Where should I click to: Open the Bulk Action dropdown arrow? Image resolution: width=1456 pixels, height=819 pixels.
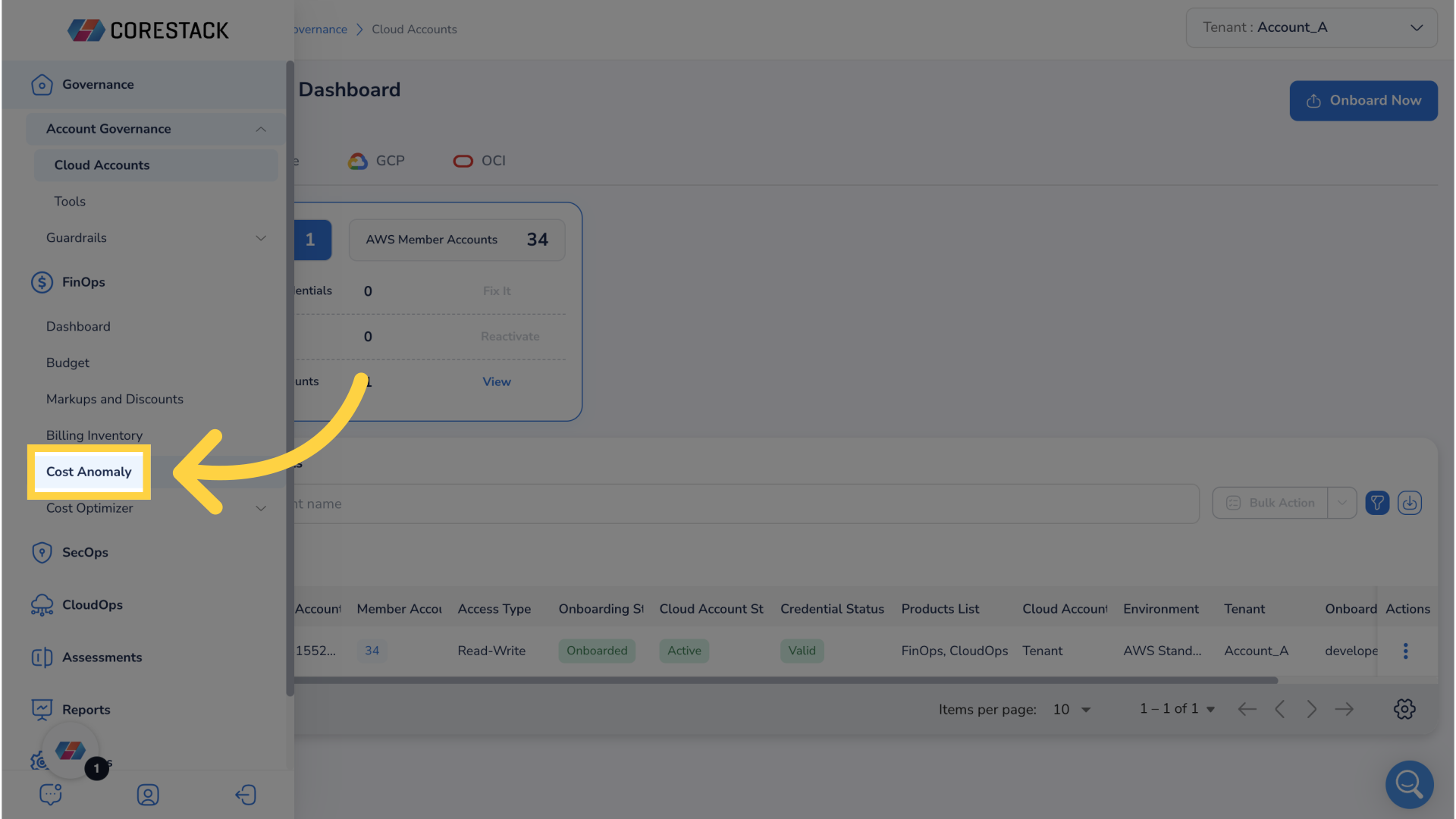click(1341, 503)
